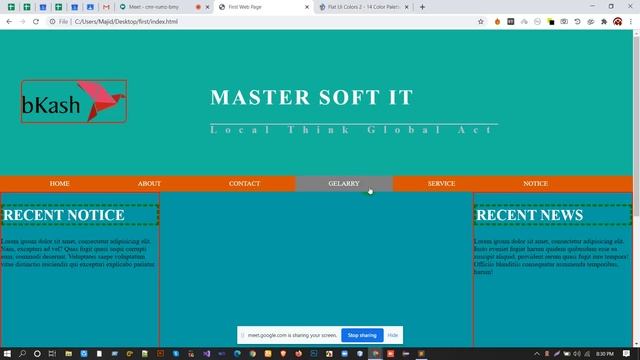Open File Explorer from taskbar
Screen dimensions: 640x360
click(69, 353)
